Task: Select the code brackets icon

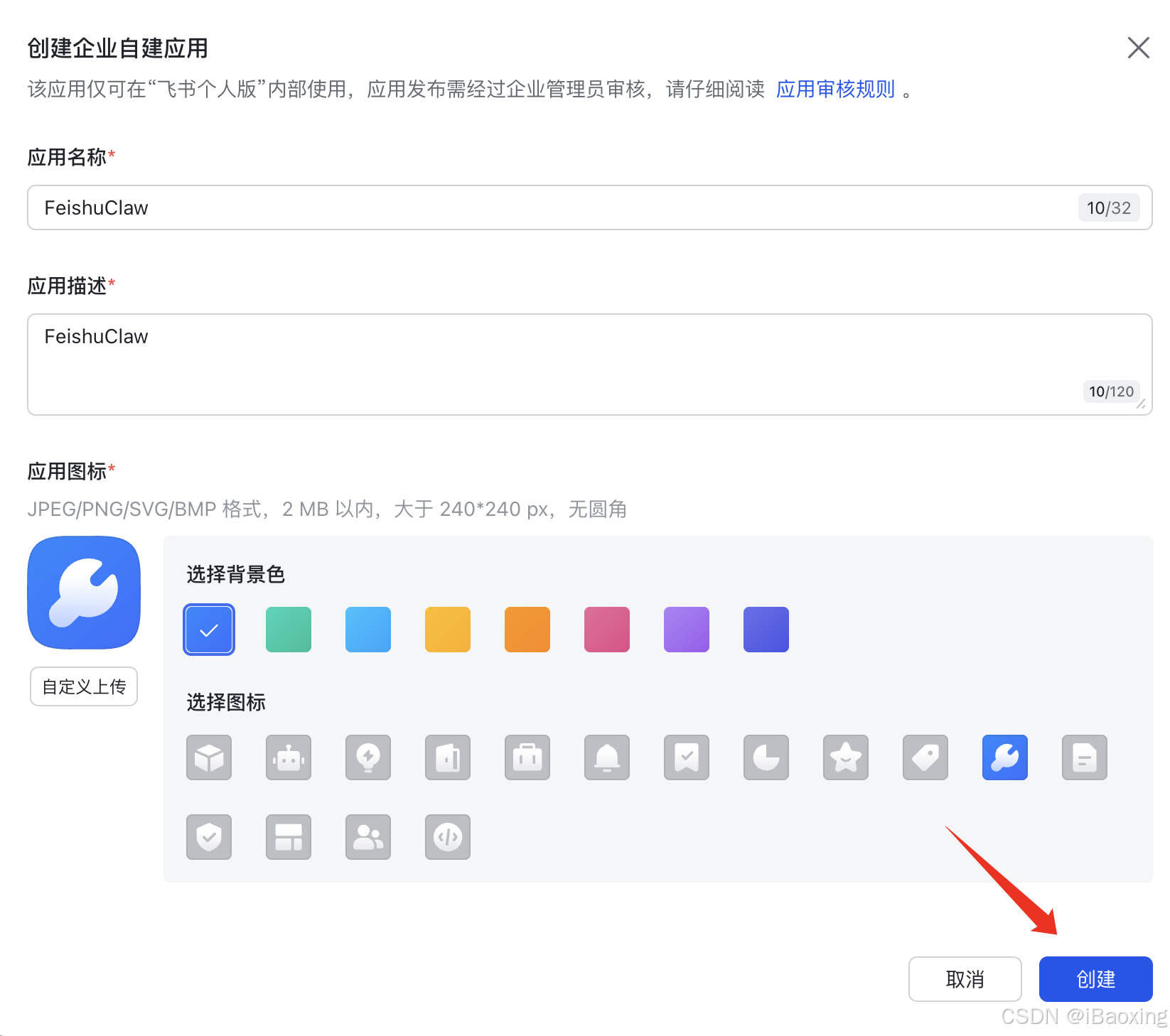Action: pyautogui.click(x=447, y=837)
